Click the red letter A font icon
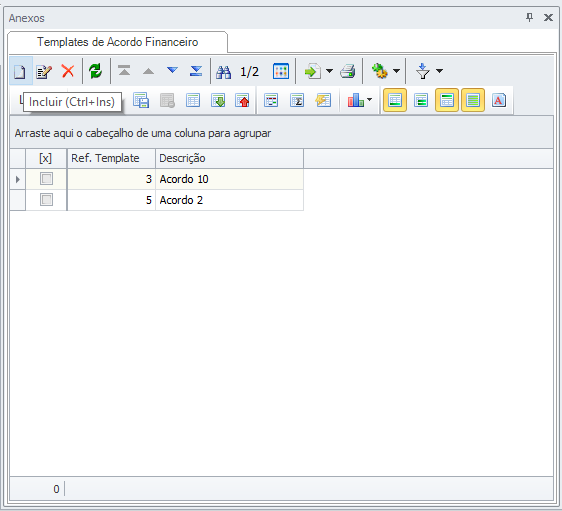Image resolution: width=562 pixels, height=511 pixels. [x=499, y=100]
